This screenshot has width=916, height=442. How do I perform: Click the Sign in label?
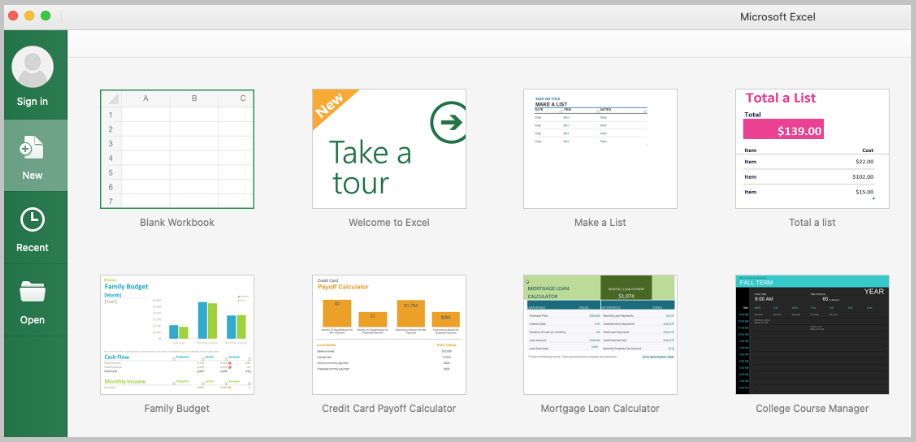pos(32,102)
